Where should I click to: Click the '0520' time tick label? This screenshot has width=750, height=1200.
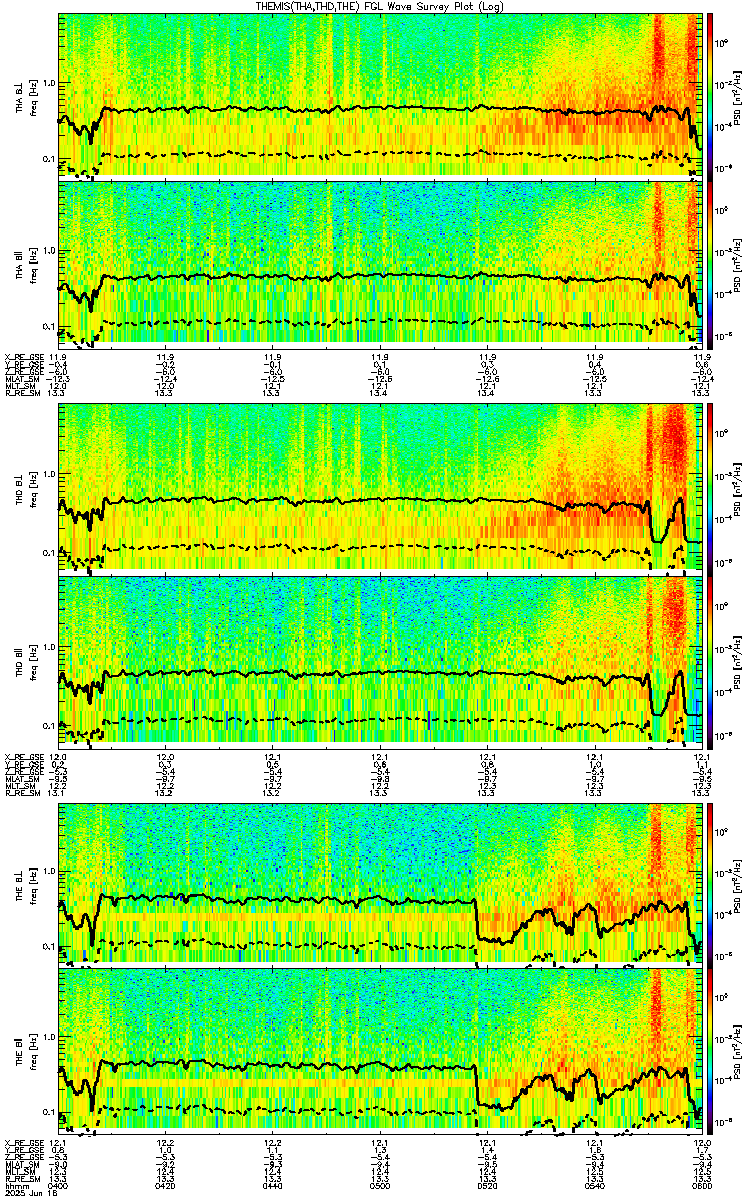488,1184
